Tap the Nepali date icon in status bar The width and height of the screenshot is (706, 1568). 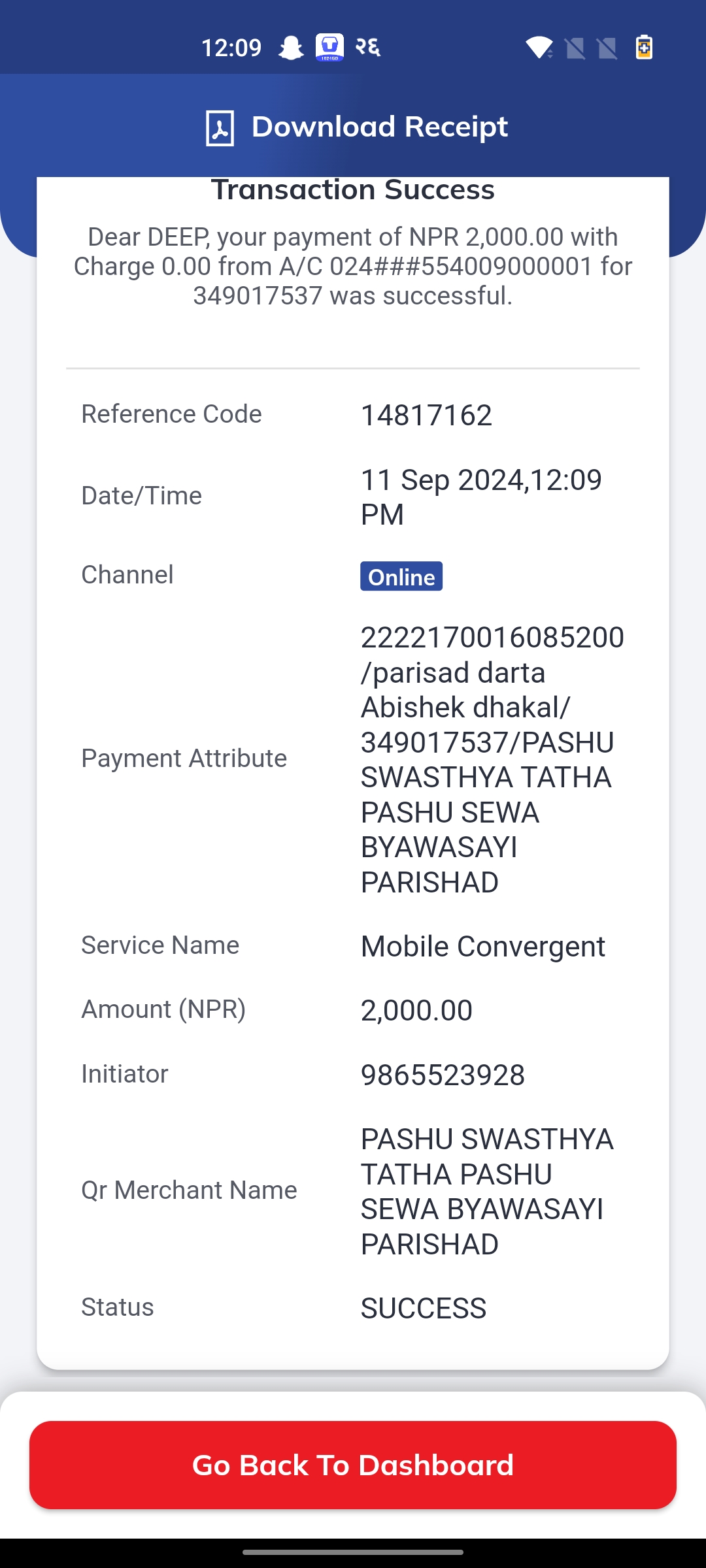pos(368,47)
